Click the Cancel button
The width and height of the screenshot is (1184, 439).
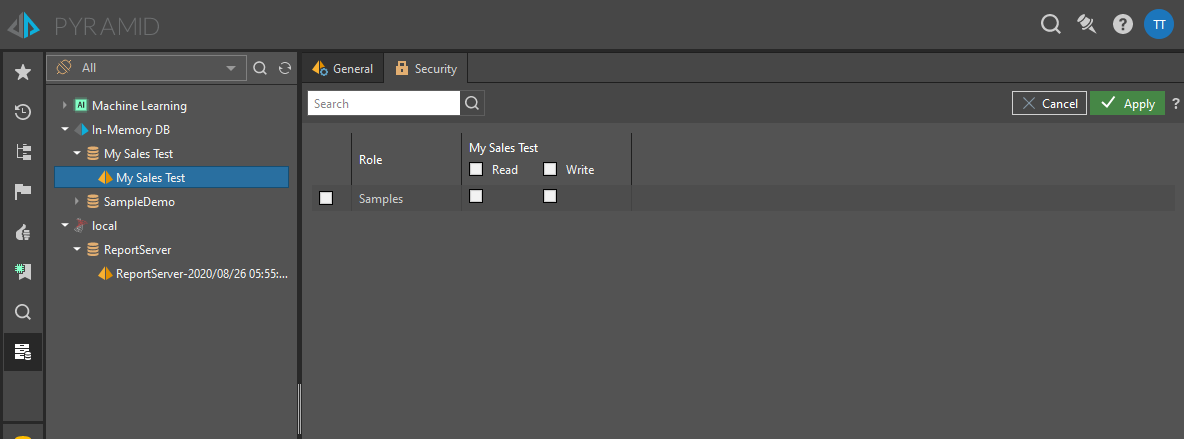coord(1049,103)
